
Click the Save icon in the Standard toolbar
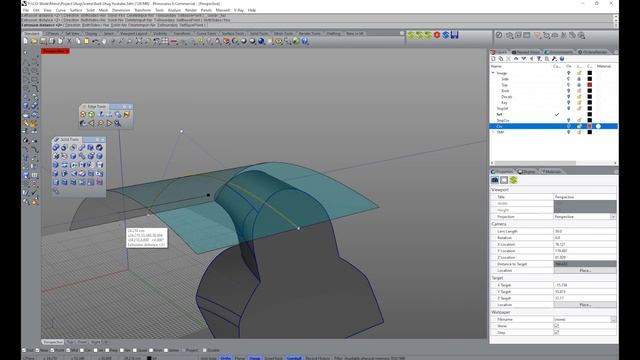click(x=43, y=41)
